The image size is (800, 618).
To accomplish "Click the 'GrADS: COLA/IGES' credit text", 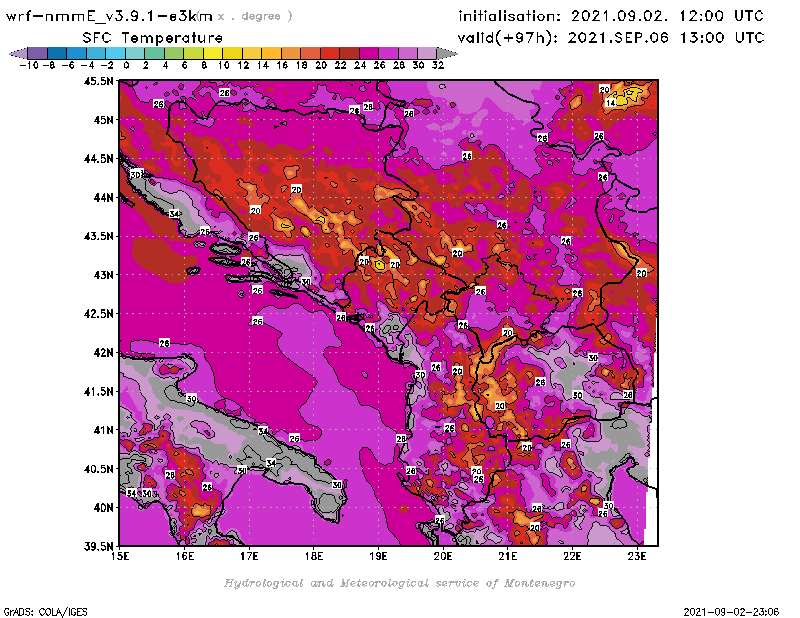I will click(45, 612).
